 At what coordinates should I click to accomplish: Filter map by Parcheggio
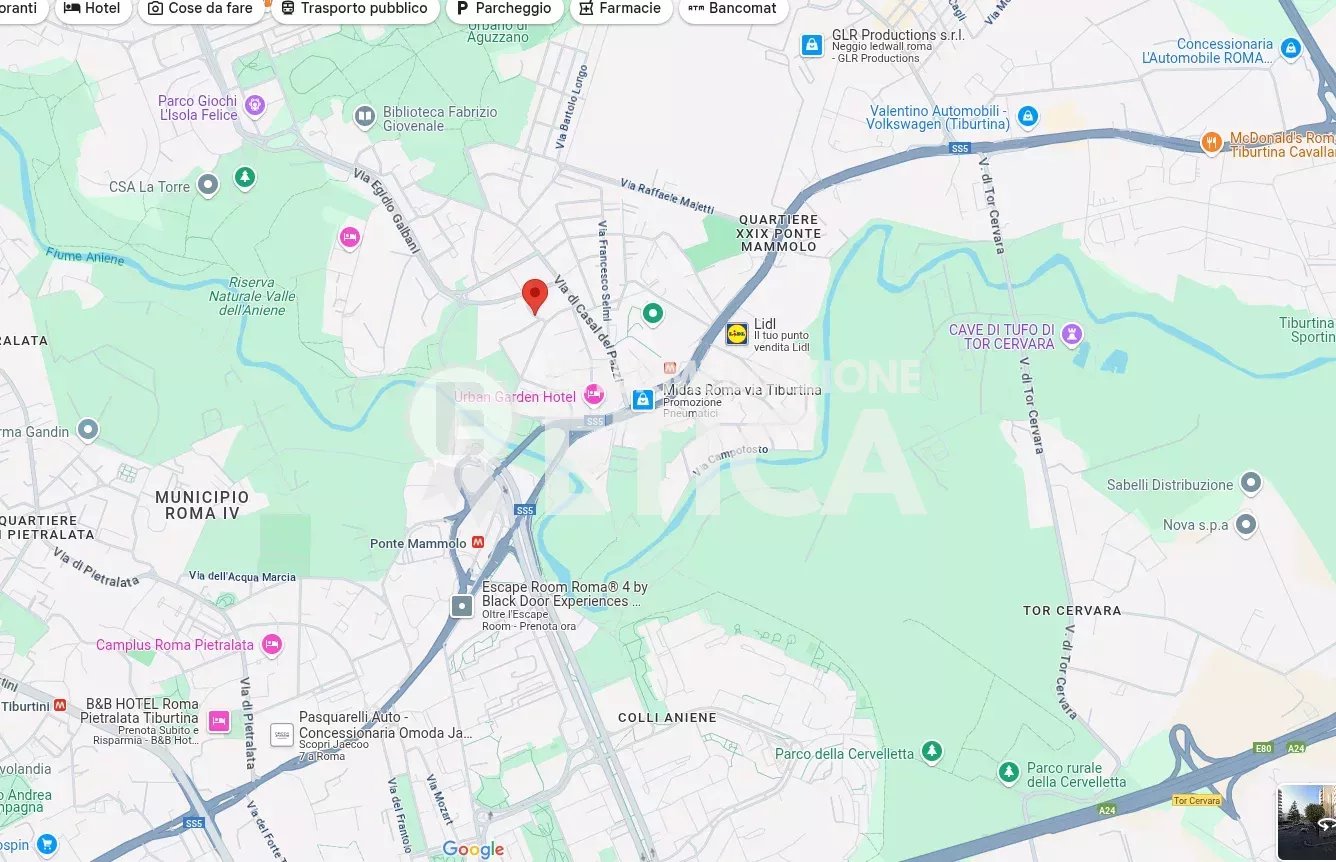pos(504,9)
